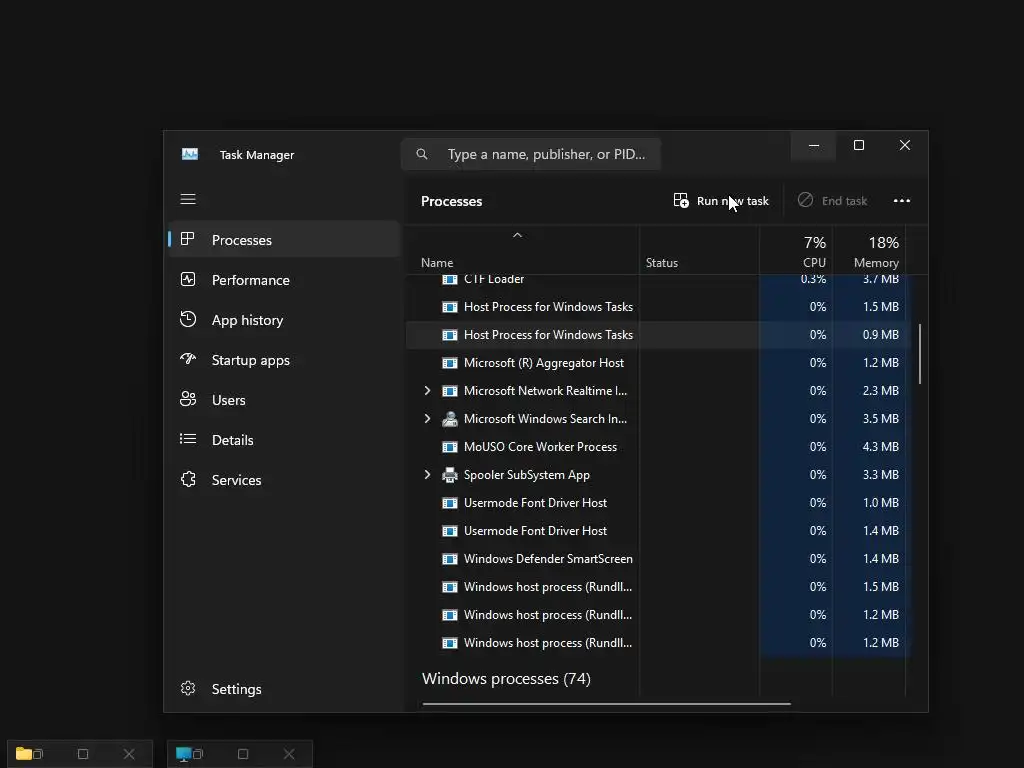This screenshot has width=1024, height=768.
Task: Close the minimized folder window at bottom
Action: click(x=129, y=754)
